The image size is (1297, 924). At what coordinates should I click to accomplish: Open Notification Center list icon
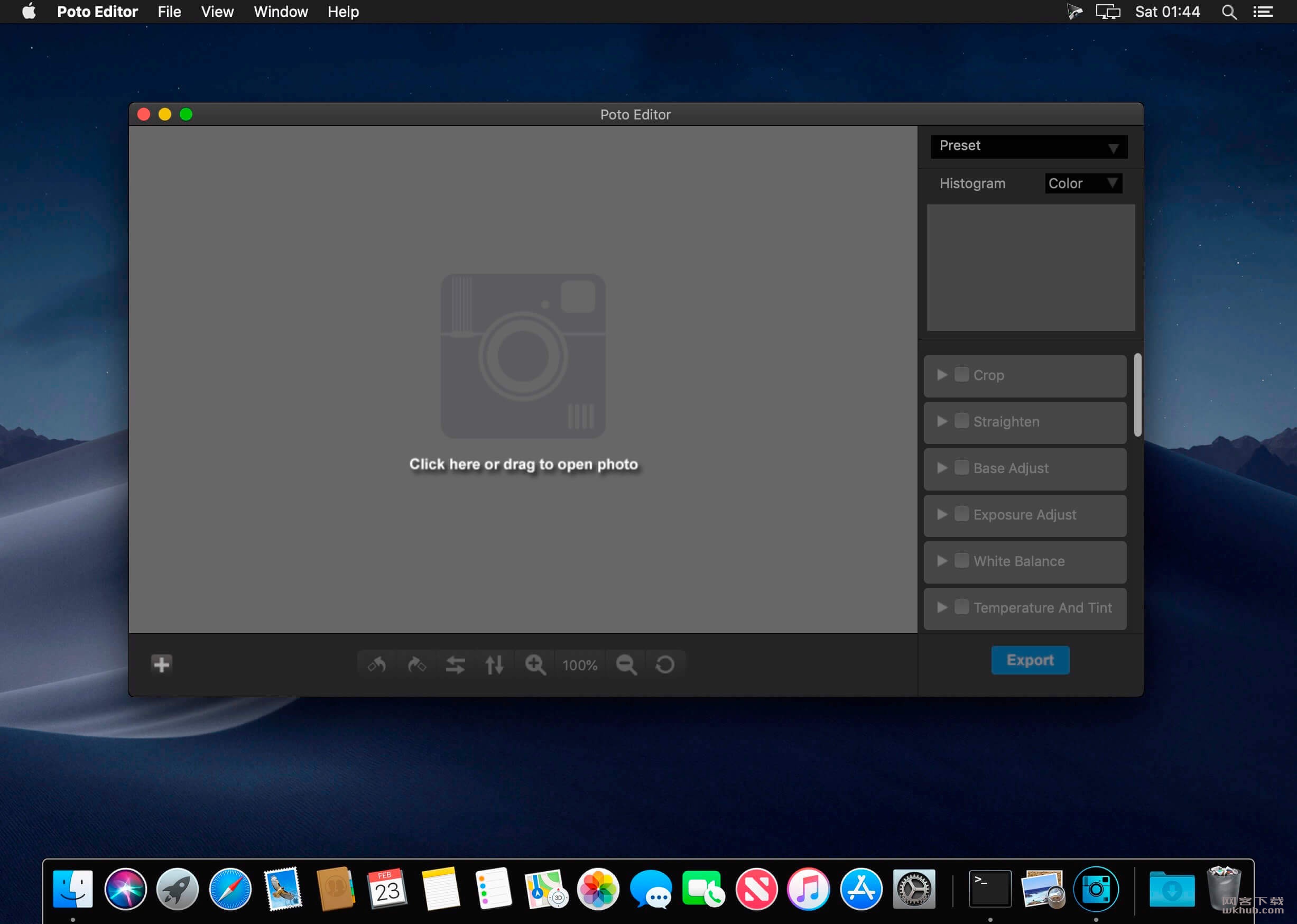pos(1263,12)
